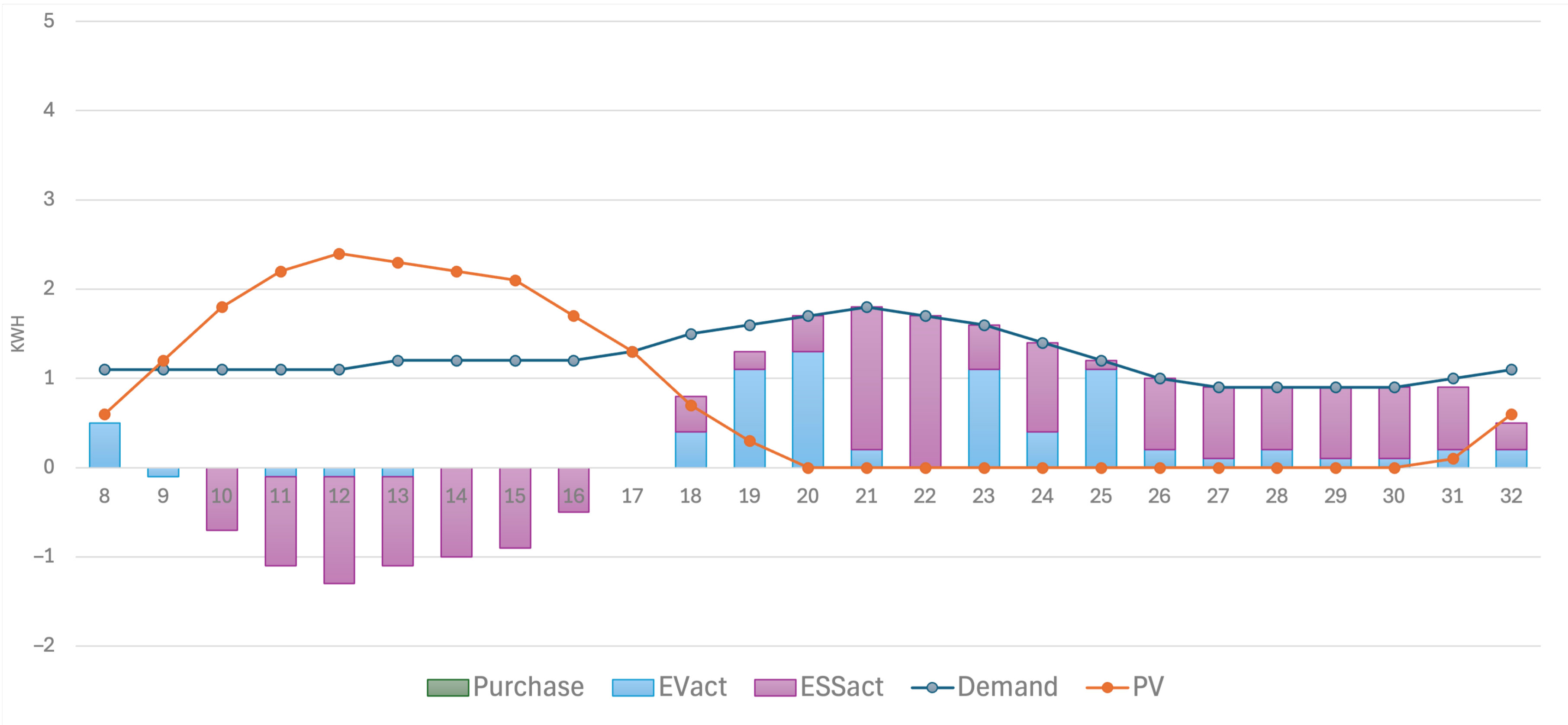Click the Demand data point at hour 8

click(x=105, y=370)
